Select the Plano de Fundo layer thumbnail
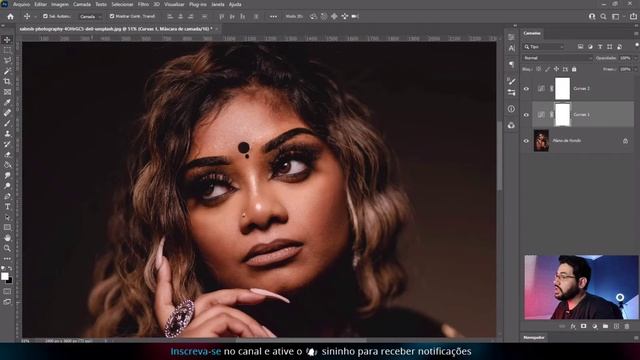This screenshot has width=640, height=360. click(541, 141)
